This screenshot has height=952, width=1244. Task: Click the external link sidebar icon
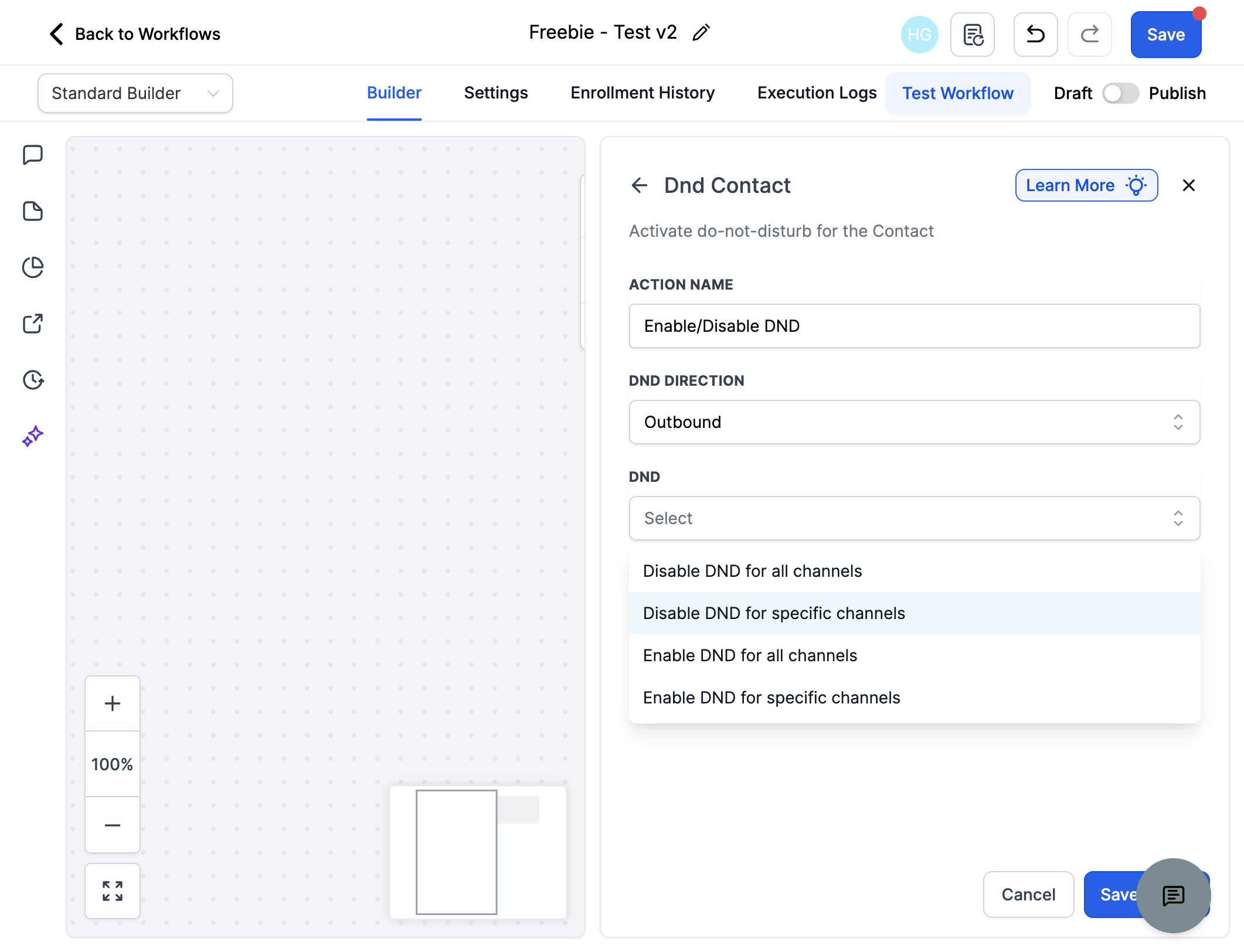pos(33,324)
